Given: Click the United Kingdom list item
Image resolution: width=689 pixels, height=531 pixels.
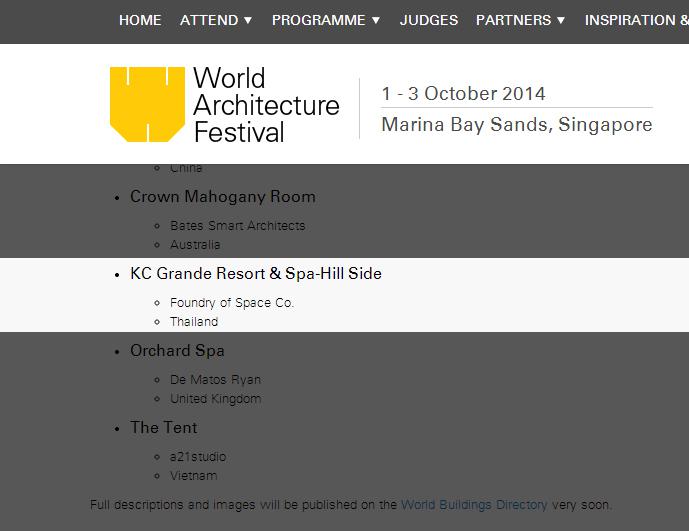Looking at the screenshot, I should point(215,399).
